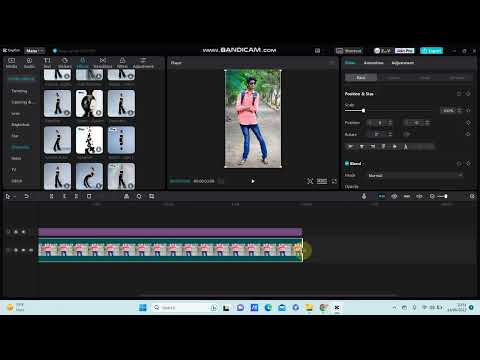The height and width of the screenshot is (360, 480).
Task: Select the highlighted Distortion effects category
Action: (x=20, y=147)
